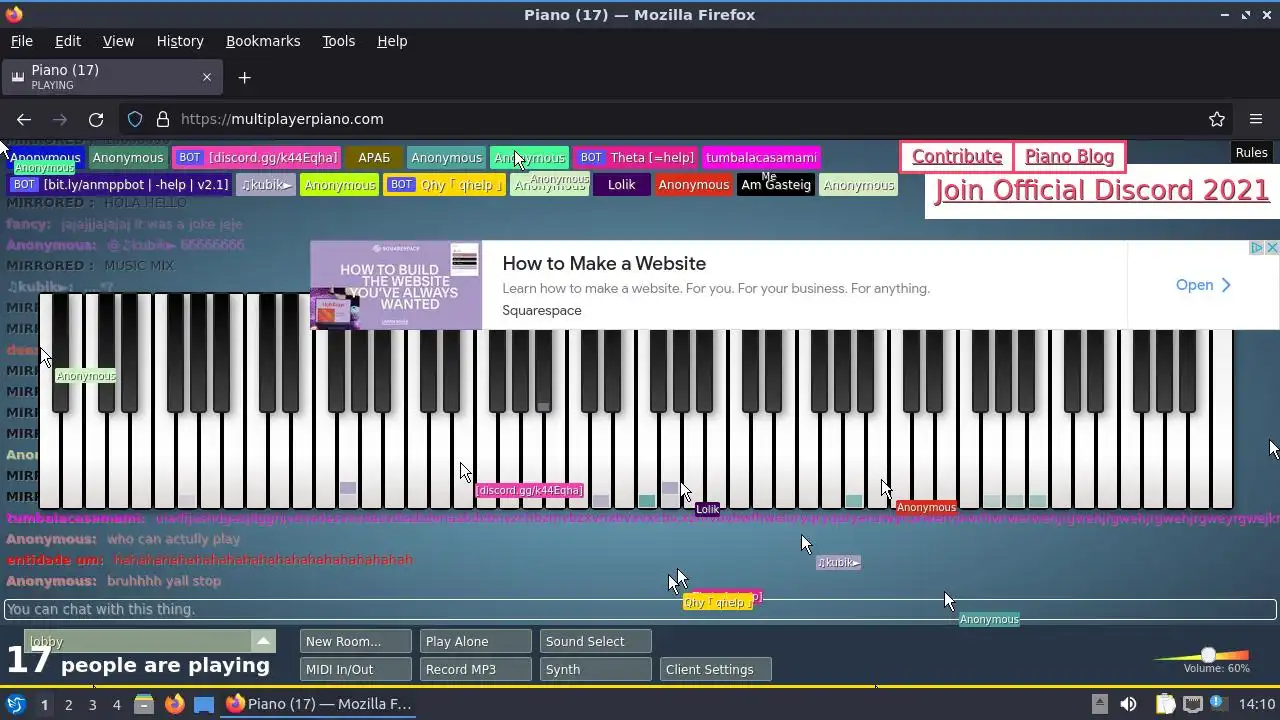This screenshot has width=1280, height=720.
Task: Open the Firefox hamburger menu
Action: (1256, 119)
